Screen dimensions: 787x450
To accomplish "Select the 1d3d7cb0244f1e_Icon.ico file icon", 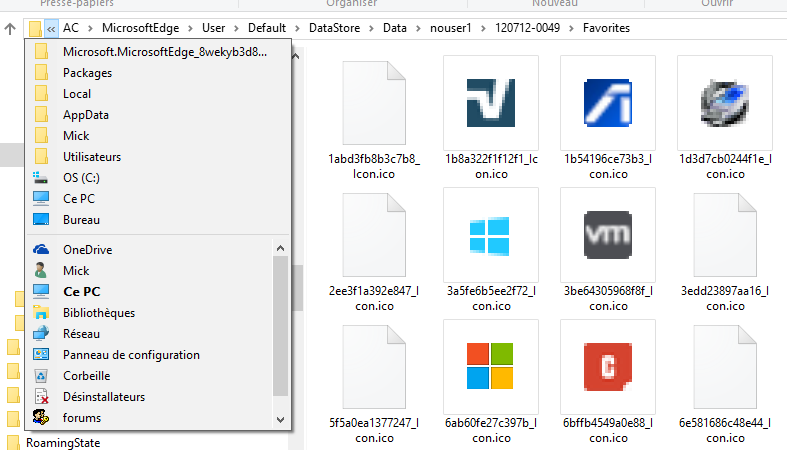I will (725, 103).
